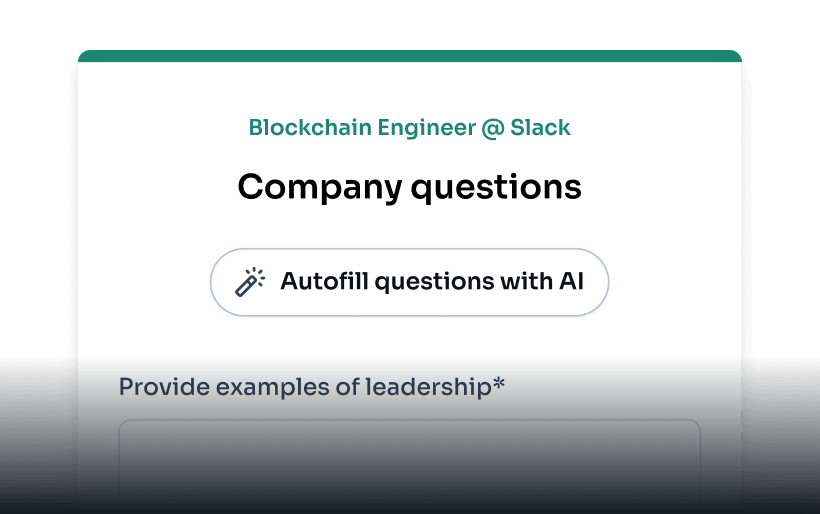Select the Company questions heading
This screenshot has height=514, width=820.
pos(409,187)
